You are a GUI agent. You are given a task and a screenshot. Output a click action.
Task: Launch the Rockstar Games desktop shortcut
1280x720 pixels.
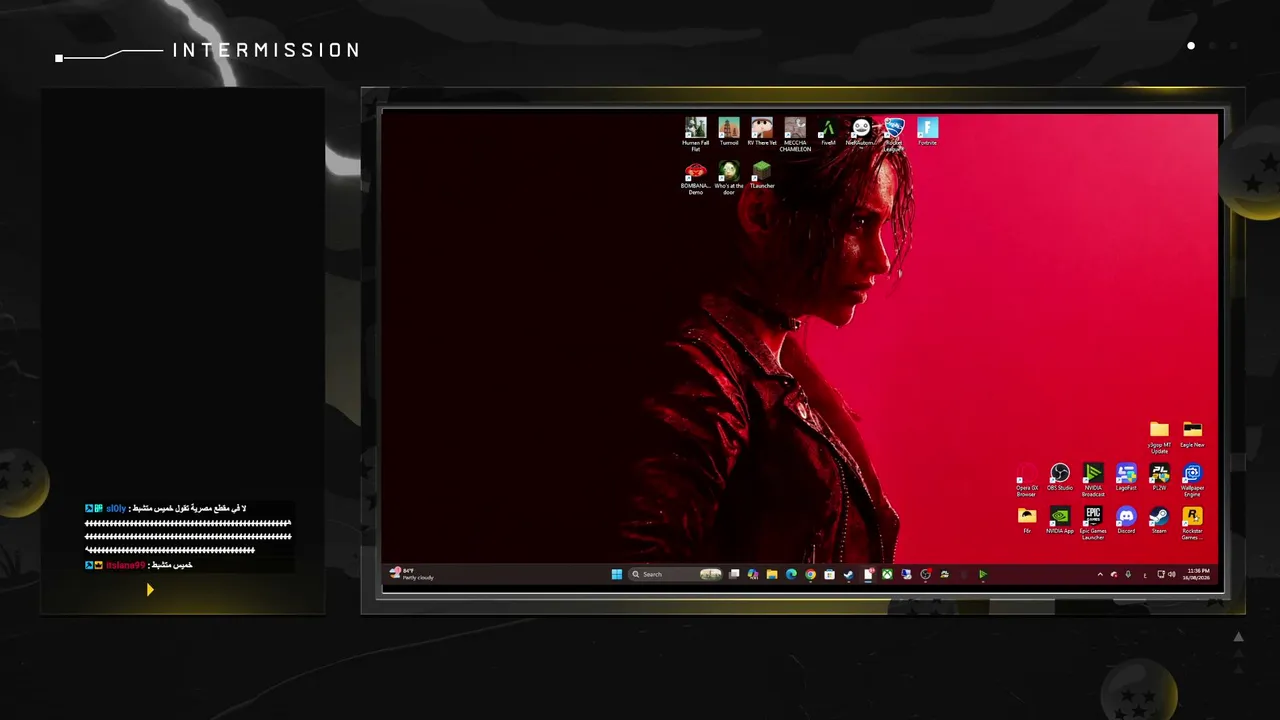coord(1192,523)
